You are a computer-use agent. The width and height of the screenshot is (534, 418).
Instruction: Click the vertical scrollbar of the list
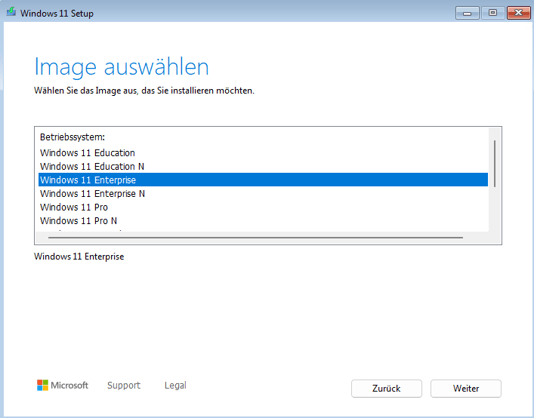[x=494, y=163]
